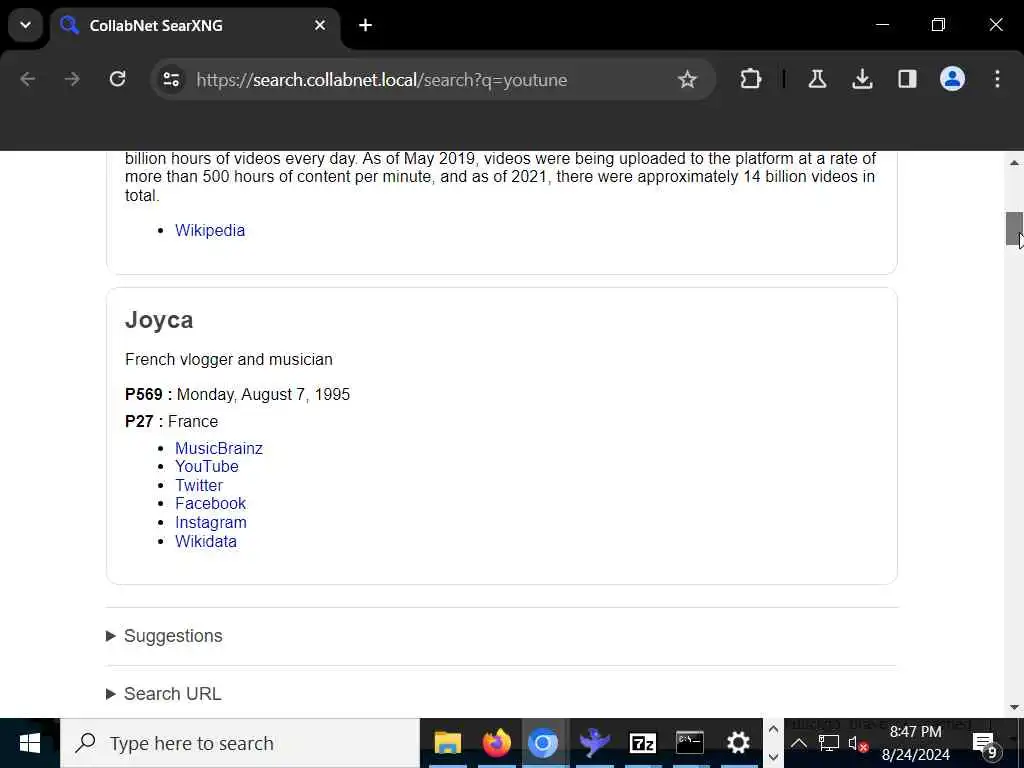The image size is (1024, 768).
Task: Open Joyca's YouTube link
Action: tap(206, 467)
